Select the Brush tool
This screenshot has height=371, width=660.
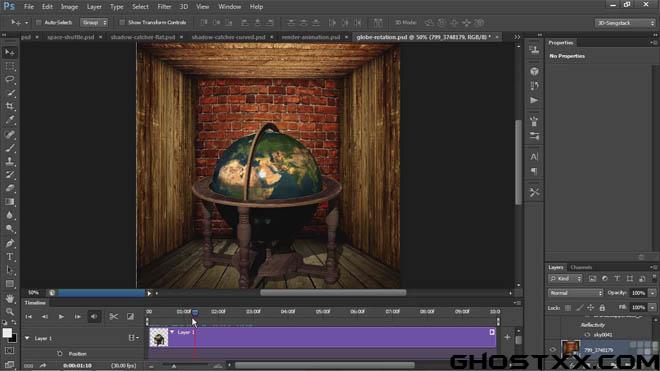click(x=10, y=148)
